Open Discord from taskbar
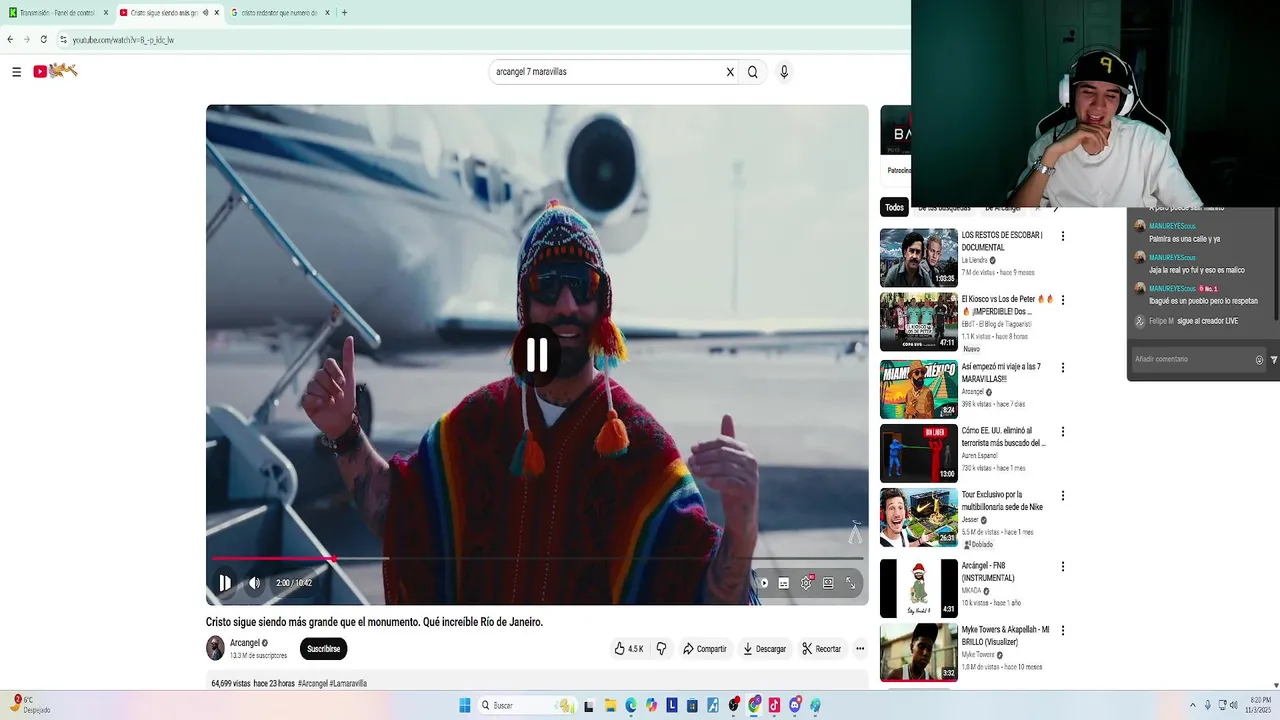Viewport: 1280px width, 720px height. 795,705
